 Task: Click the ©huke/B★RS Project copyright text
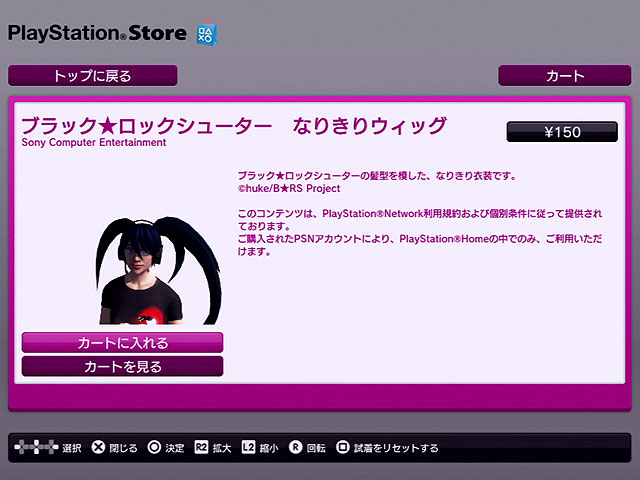point(289,188)
